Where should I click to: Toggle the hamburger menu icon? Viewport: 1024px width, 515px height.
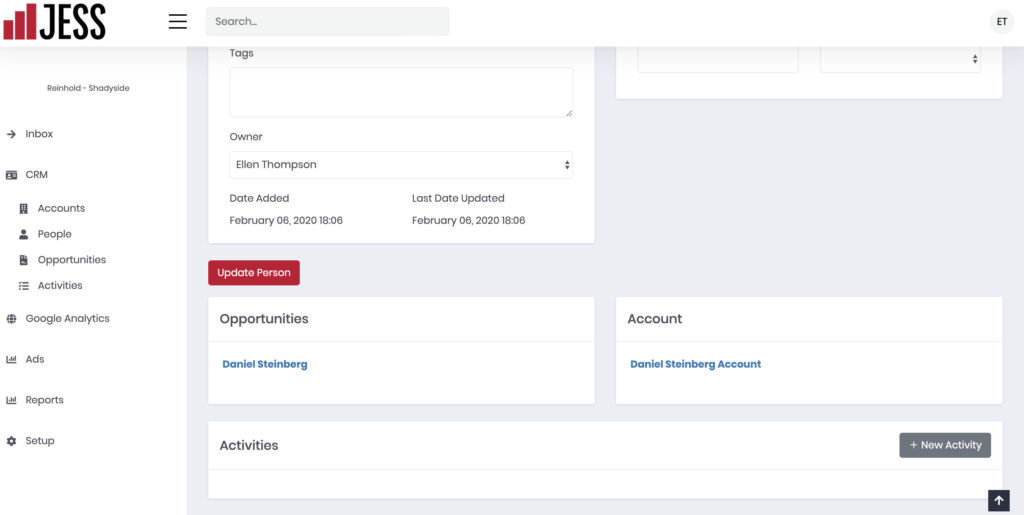[178, 22]
